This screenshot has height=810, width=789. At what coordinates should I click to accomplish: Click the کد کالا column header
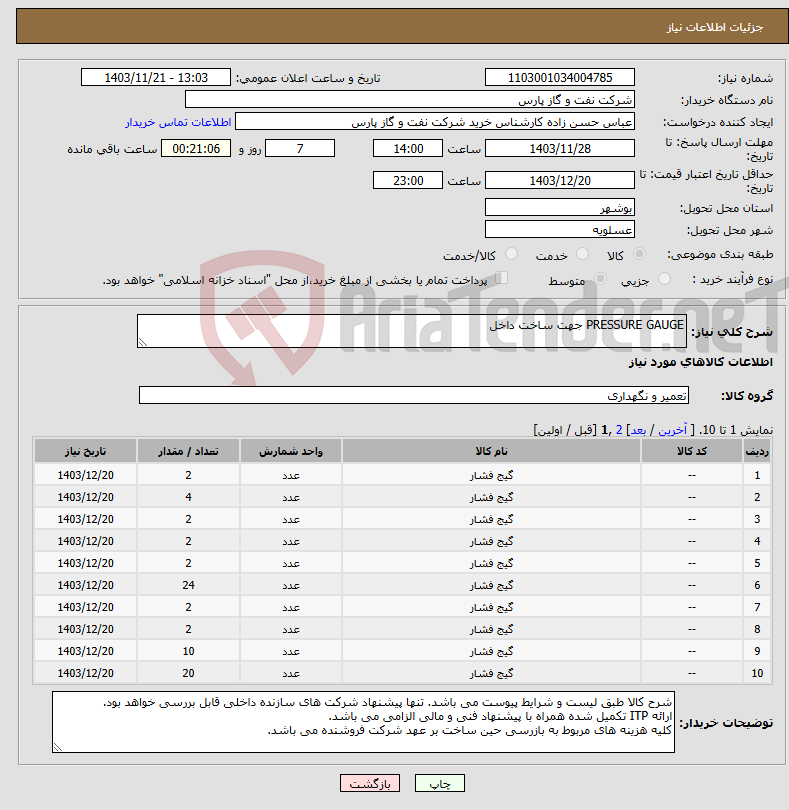(x=692, y=451)
